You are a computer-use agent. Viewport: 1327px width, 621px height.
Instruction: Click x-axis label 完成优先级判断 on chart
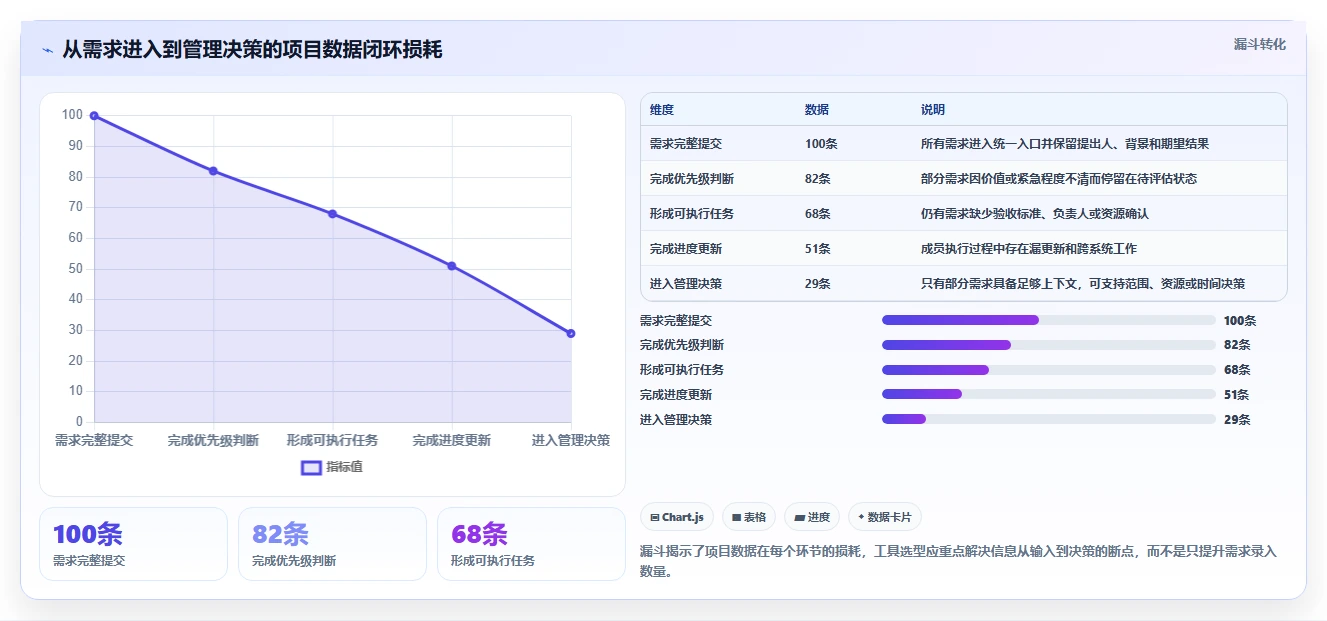pyautogui.click(x=213, y=440)
